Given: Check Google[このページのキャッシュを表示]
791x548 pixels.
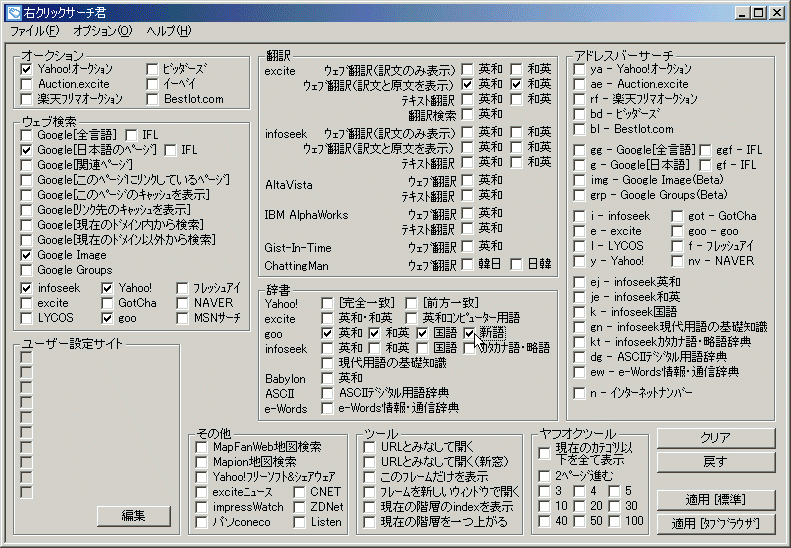Looking at the screenshot, I should 26,195.
